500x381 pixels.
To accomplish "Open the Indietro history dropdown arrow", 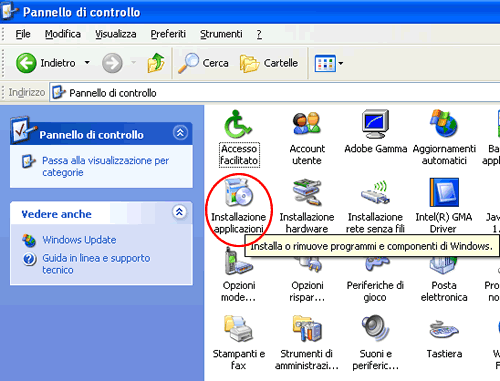I will point(87,62).
